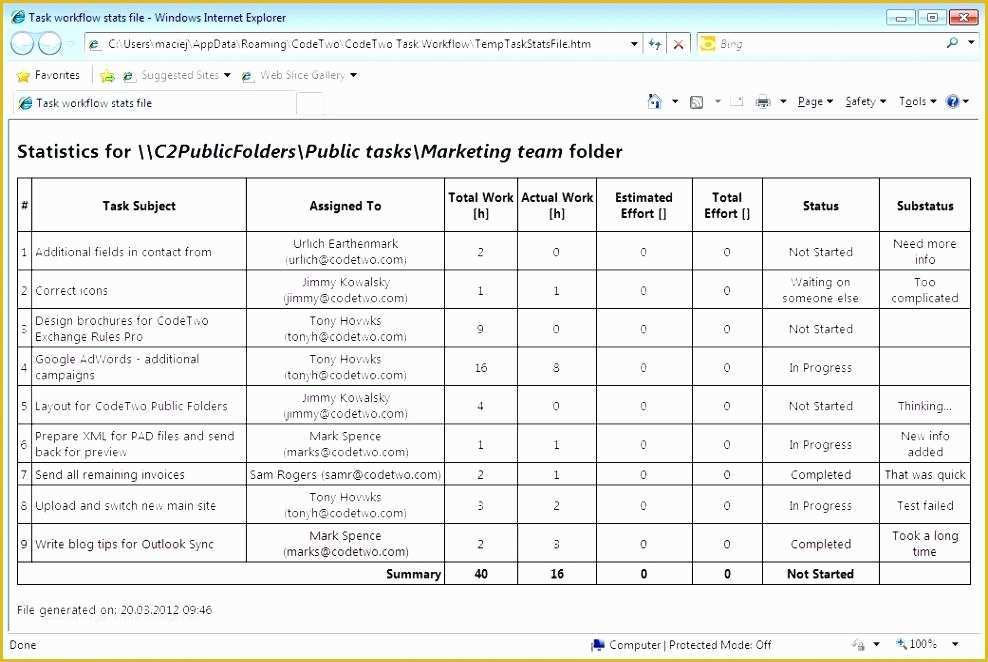Click the Summary total work value 40
The width and height of the screenshot is (988, 662).
pyautogui.click(x=481, y=574)
